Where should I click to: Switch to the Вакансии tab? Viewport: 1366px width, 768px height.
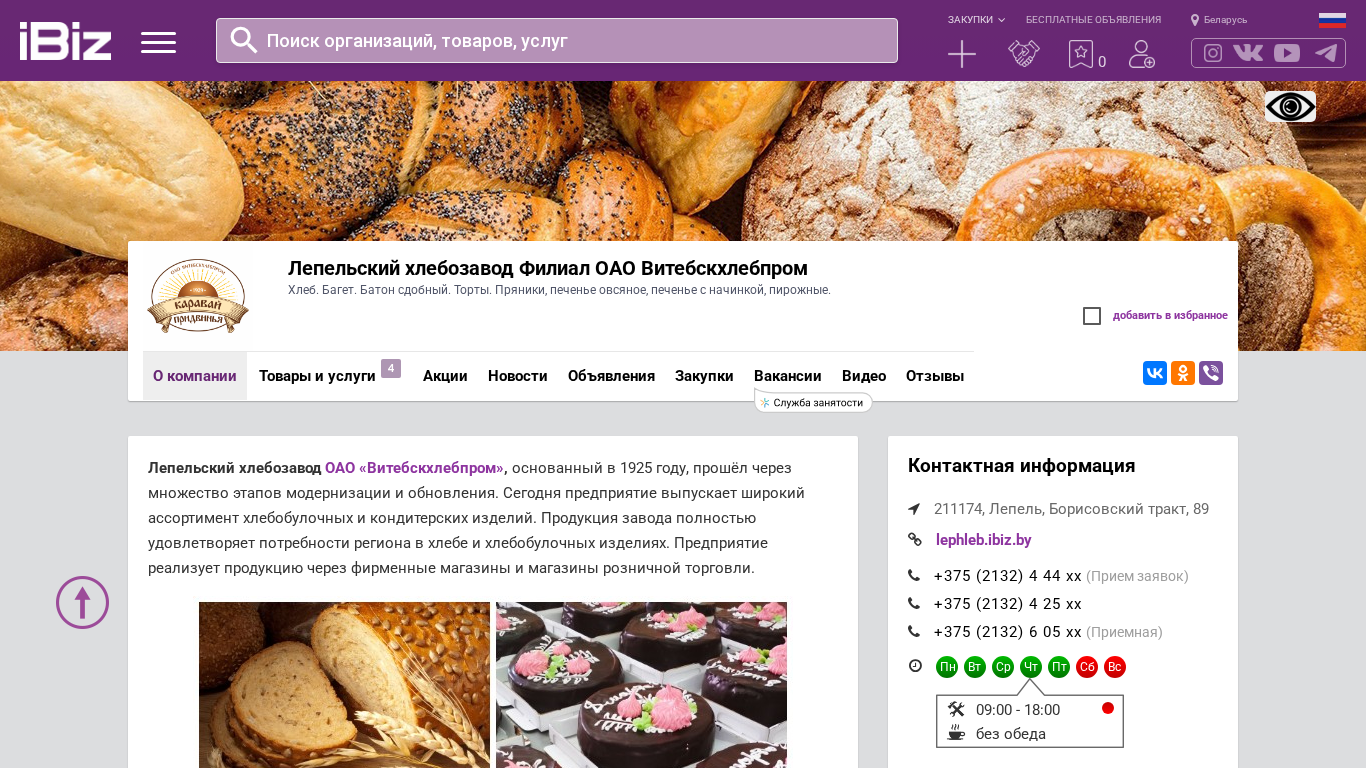tap(788, 376)
